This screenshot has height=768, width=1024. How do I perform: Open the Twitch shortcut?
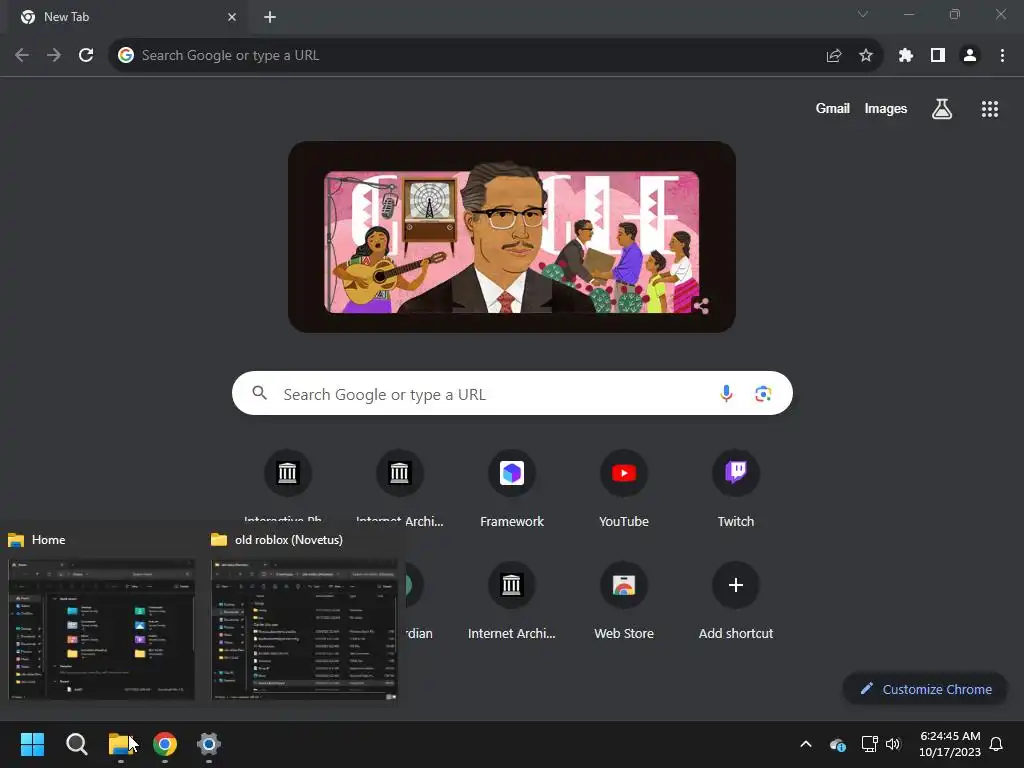click(736, 487)
